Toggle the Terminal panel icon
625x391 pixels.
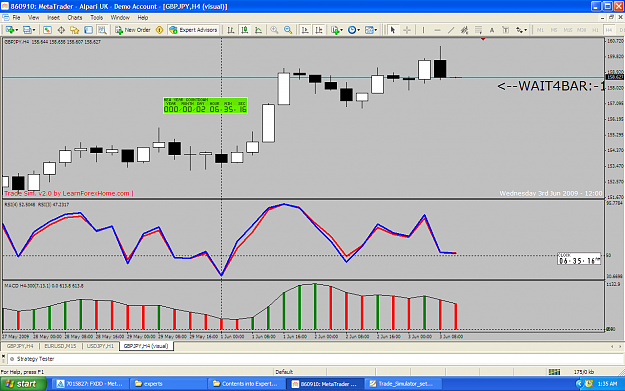[x=88, y=30]
